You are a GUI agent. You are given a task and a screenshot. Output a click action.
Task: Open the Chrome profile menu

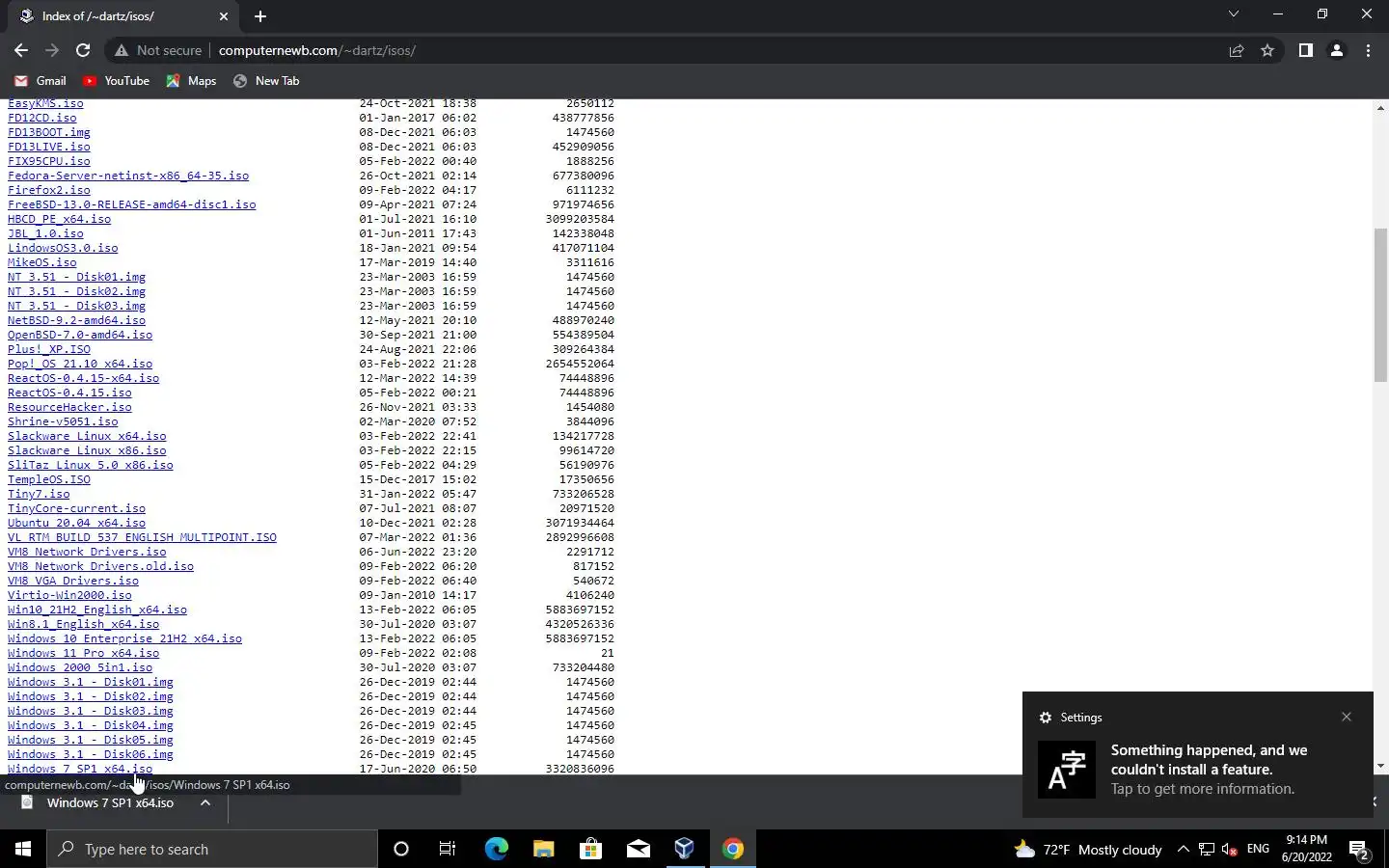[x=1337, y=50]
